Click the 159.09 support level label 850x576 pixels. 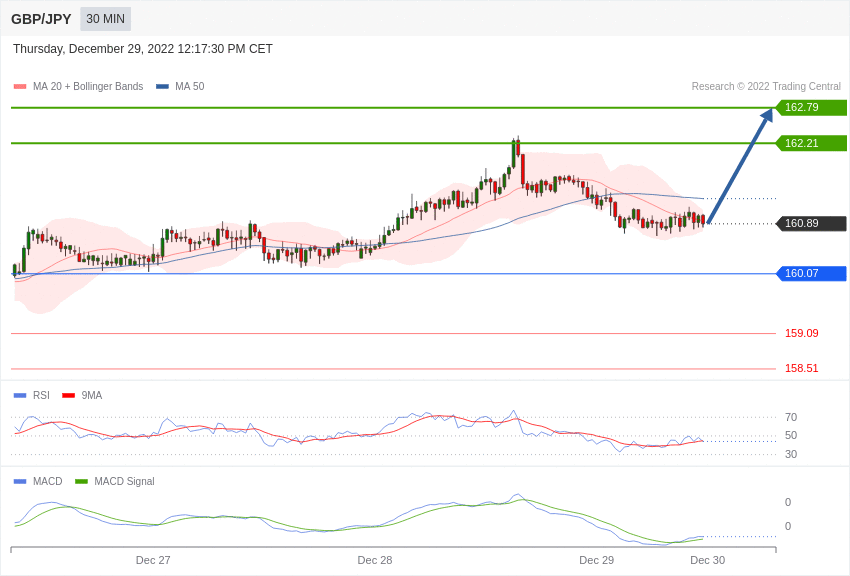click(x=802, y=333)
